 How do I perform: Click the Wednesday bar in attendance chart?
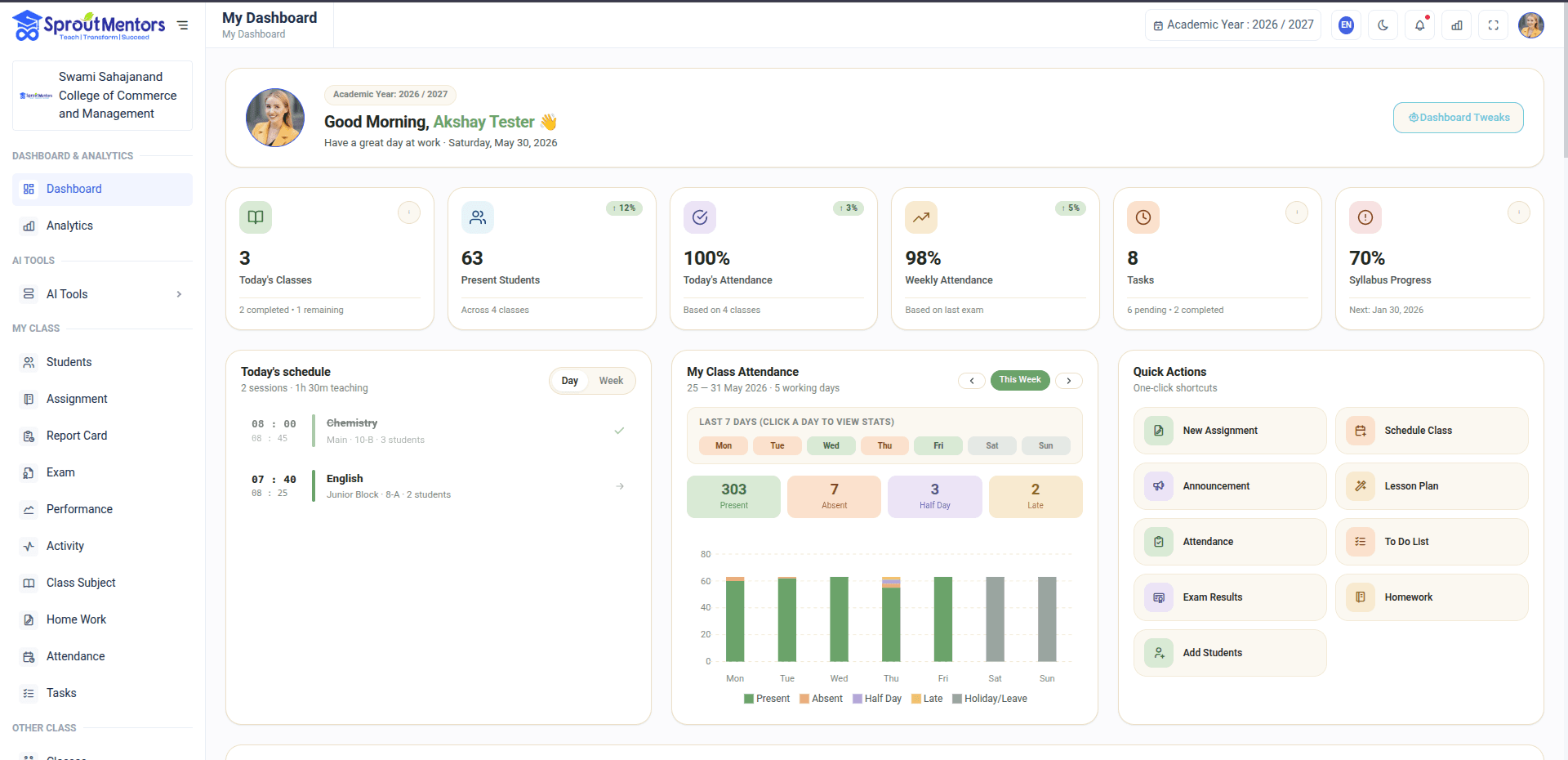pos(839,619)
